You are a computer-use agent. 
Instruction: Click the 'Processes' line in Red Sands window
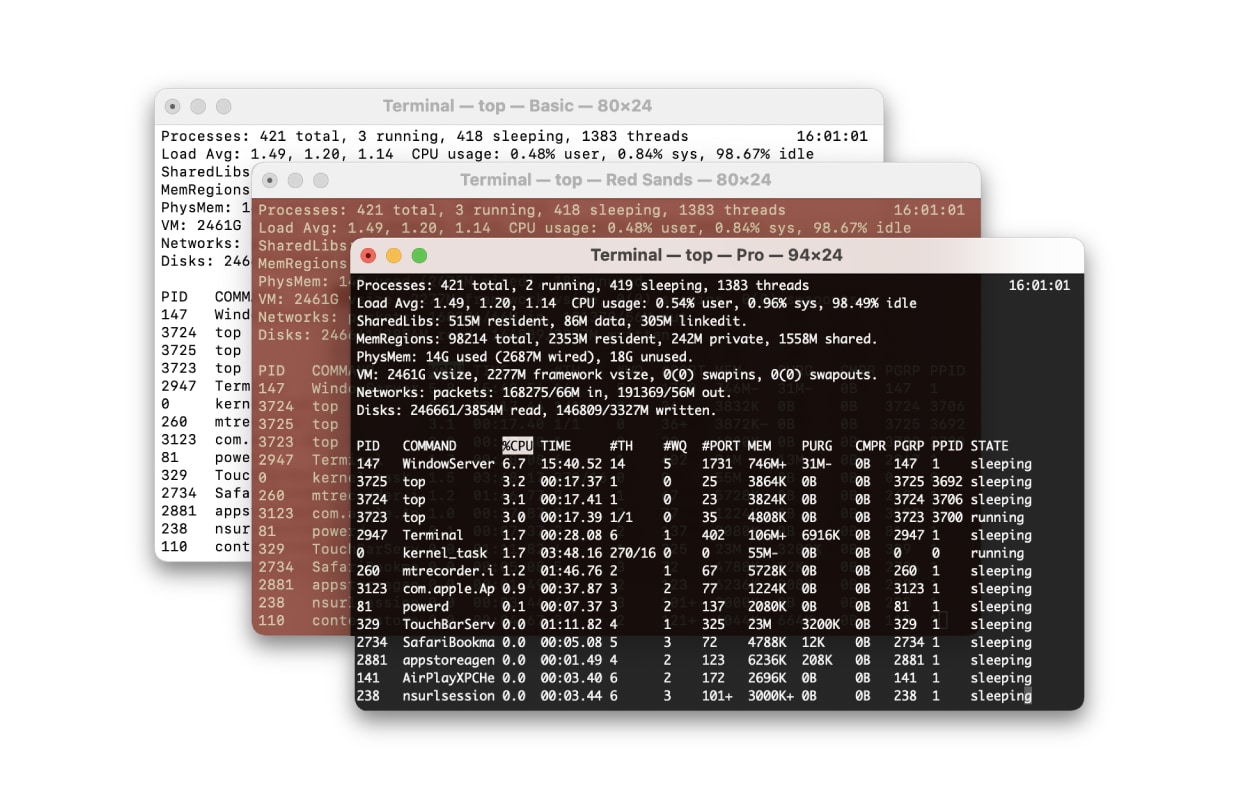pos(522,210)
